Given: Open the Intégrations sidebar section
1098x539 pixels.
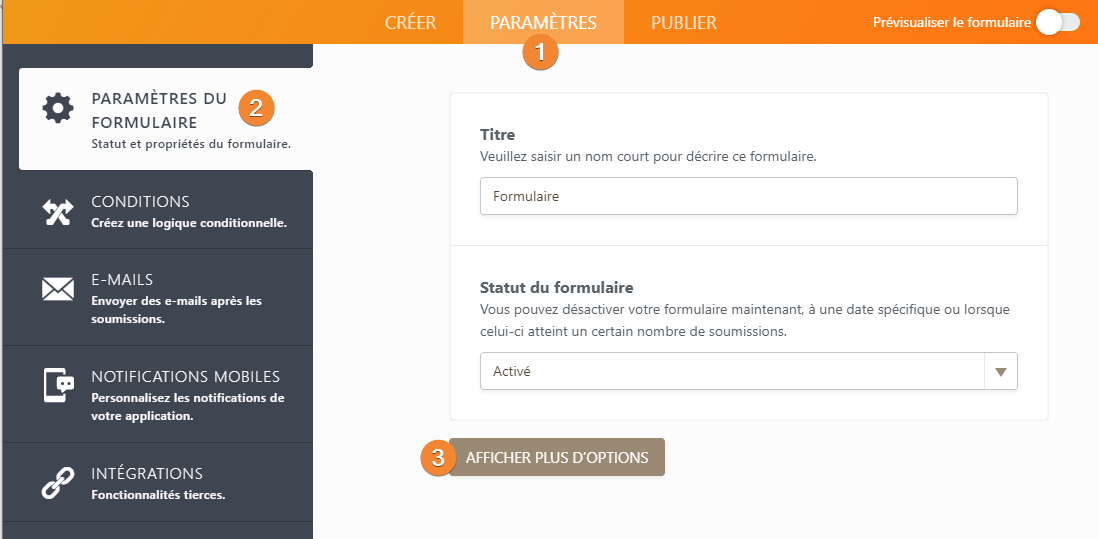Looking at the screenshot, I should 158,482.
